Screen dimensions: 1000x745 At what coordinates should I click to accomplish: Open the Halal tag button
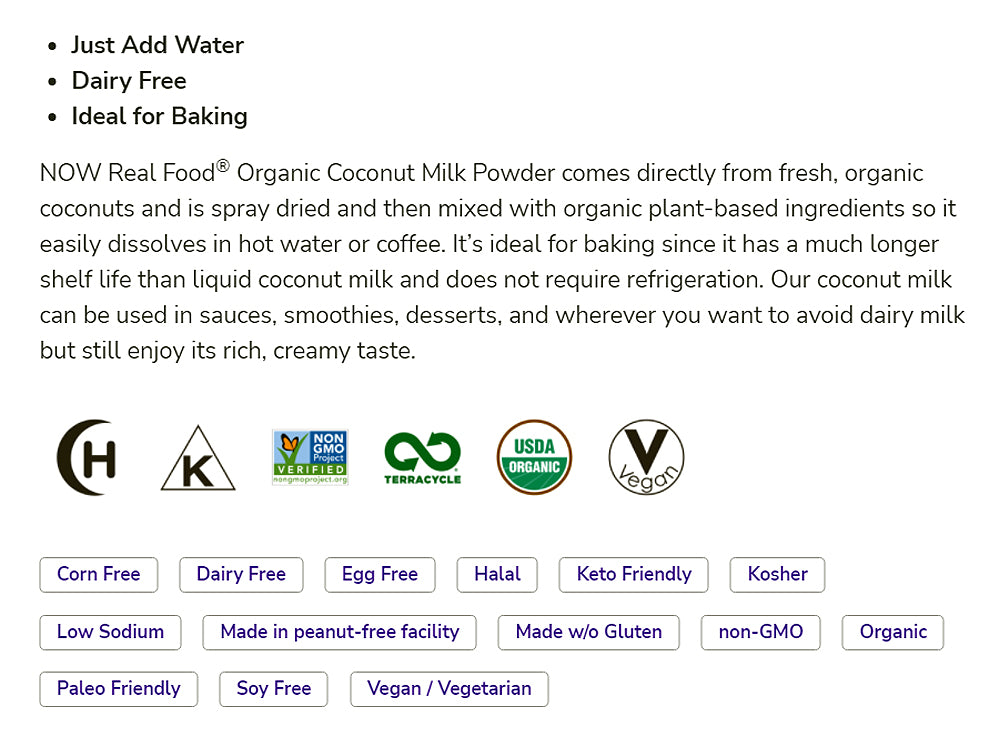pyautogui.click(x=497, y=574)
